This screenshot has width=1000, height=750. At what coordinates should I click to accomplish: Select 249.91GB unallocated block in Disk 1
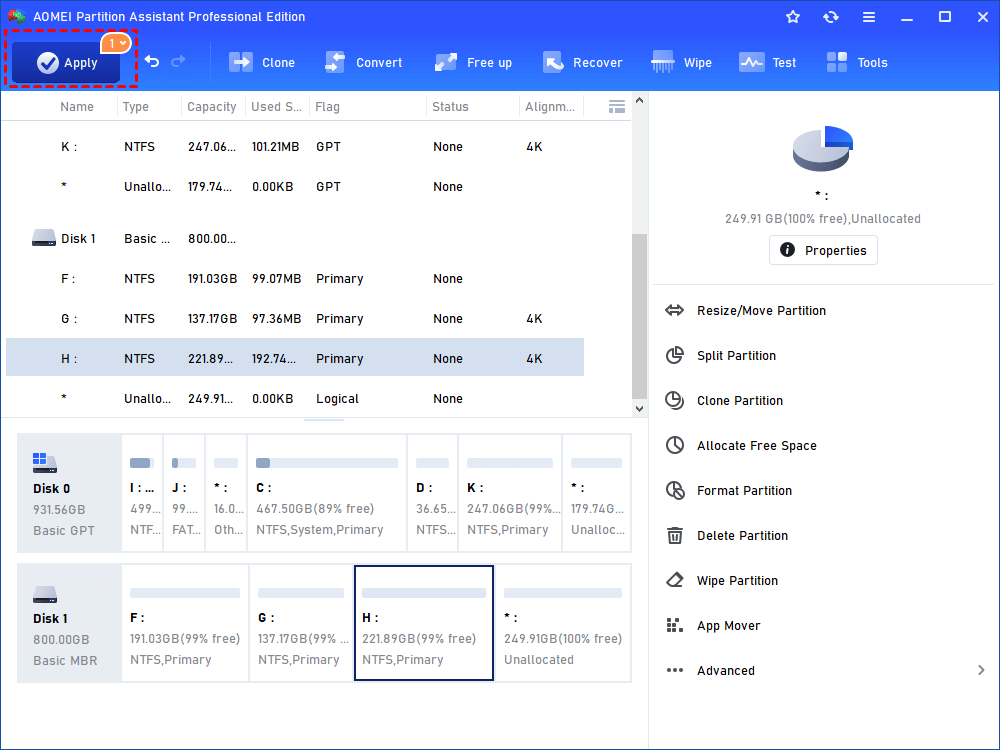click(x=563, y=623)
